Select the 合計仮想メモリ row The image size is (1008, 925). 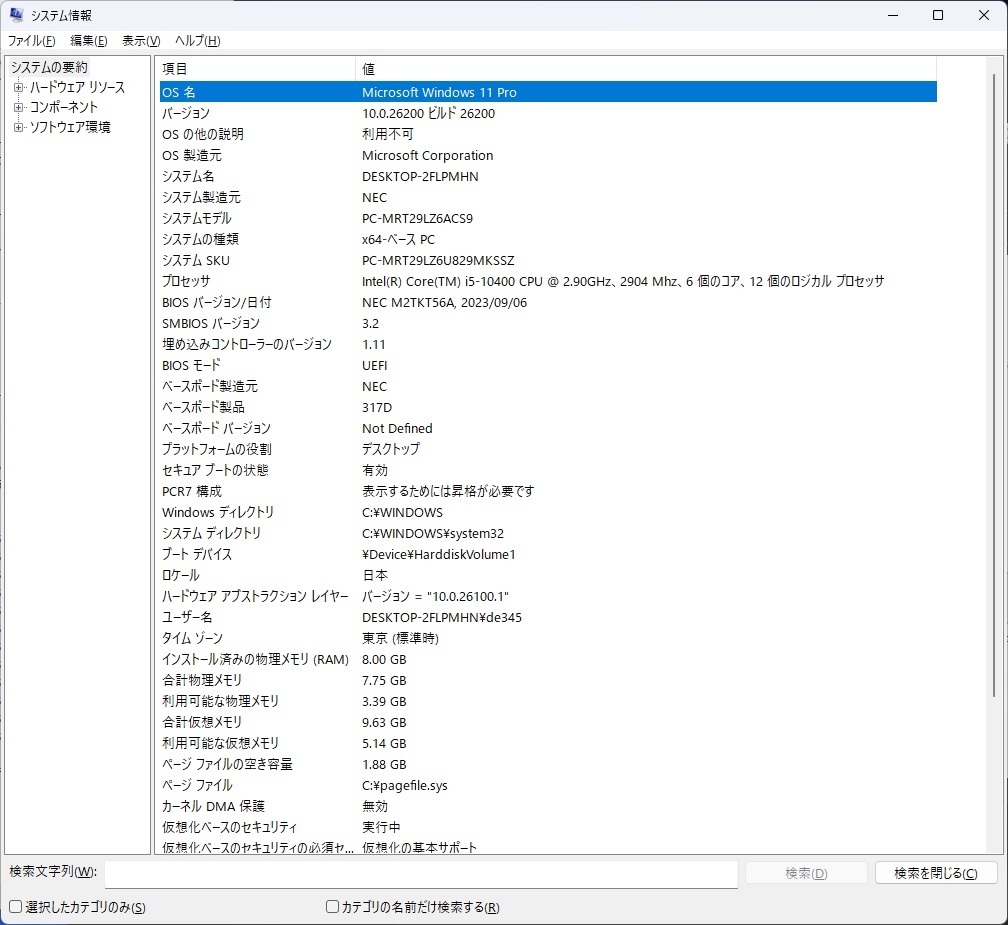548,723
